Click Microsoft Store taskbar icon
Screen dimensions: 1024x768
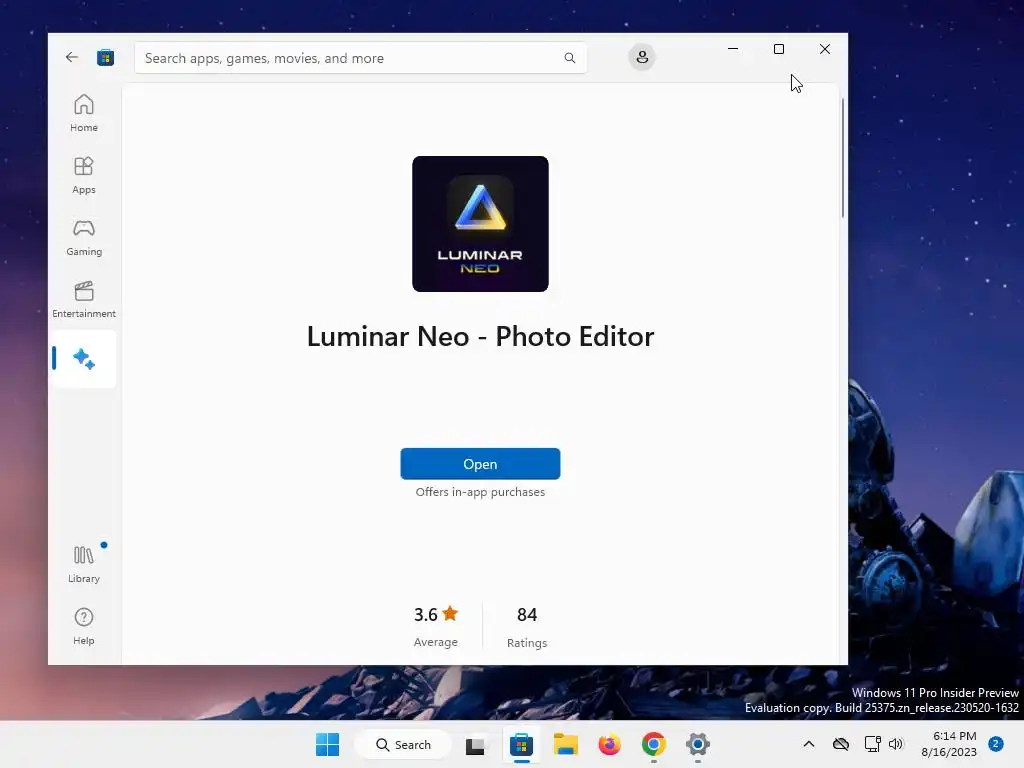coord(521,744)
